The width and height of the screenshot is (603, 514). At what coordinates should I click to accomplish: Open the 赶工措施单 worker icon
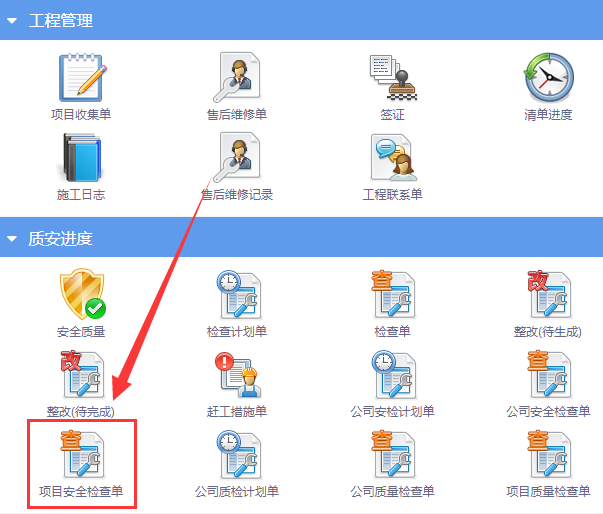[x=238, y=375]
